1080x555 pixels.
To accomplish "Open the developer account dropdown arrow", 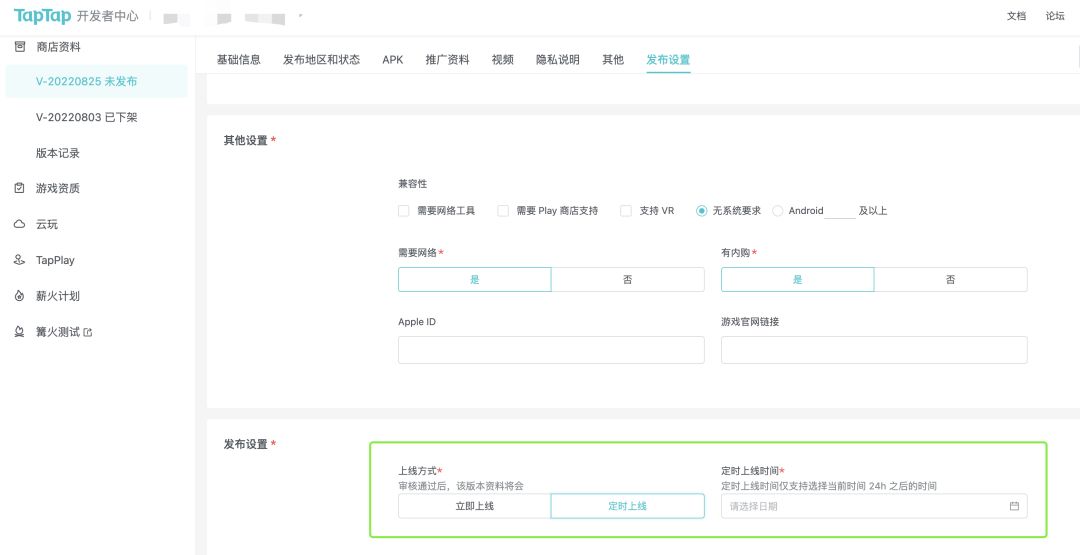I will point(301,16).
